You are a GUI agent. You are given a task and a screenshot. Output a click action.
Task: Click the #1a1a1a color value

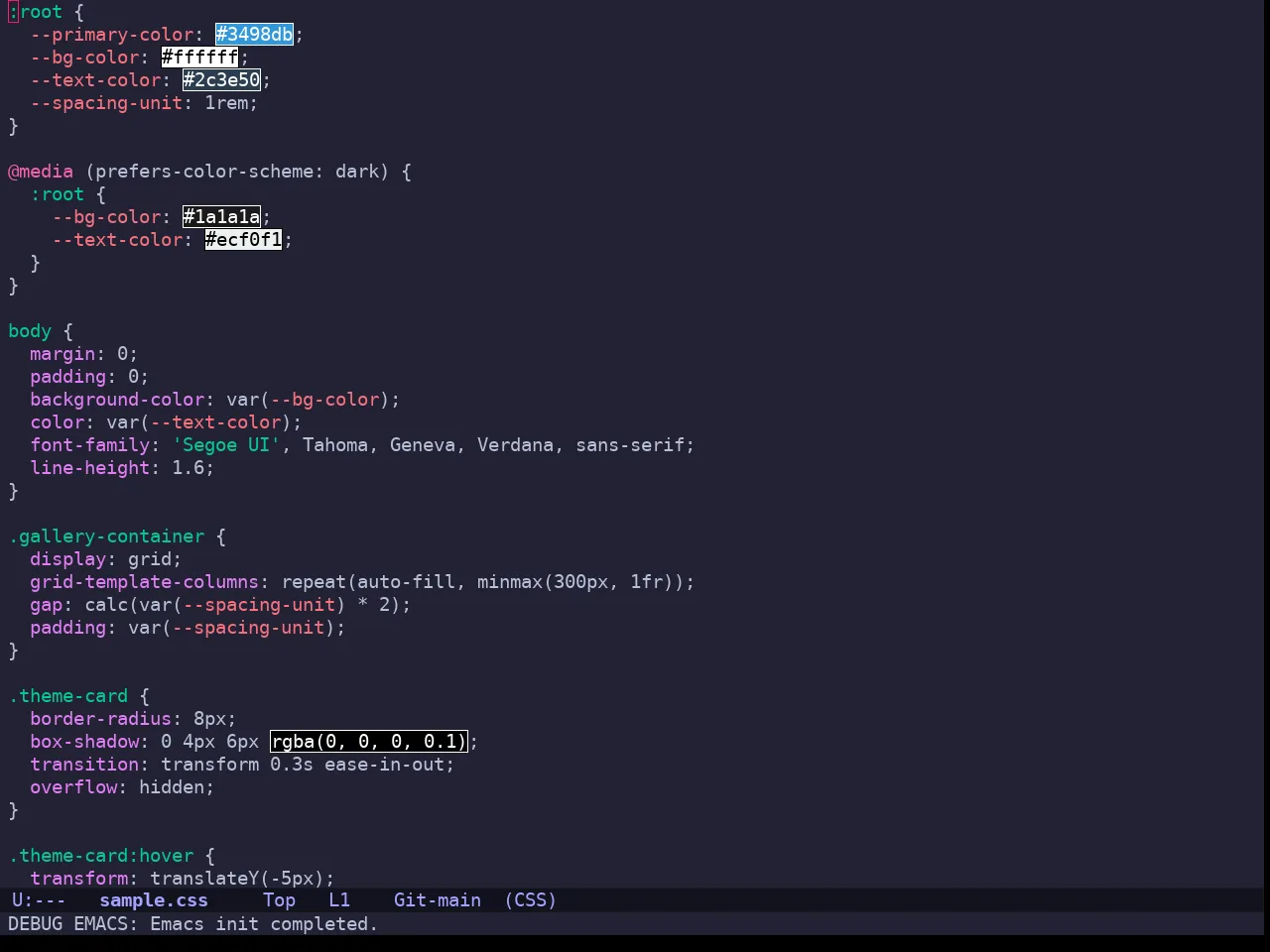point(222,217)
